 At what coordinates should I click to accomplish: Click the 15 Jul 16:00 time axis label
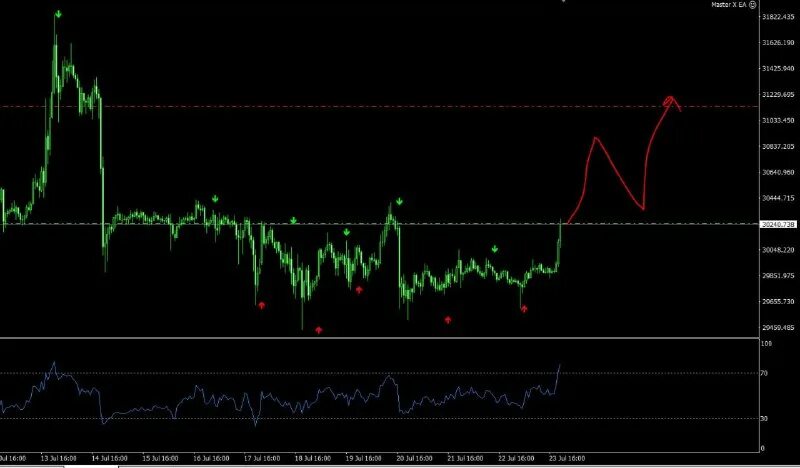160,458
